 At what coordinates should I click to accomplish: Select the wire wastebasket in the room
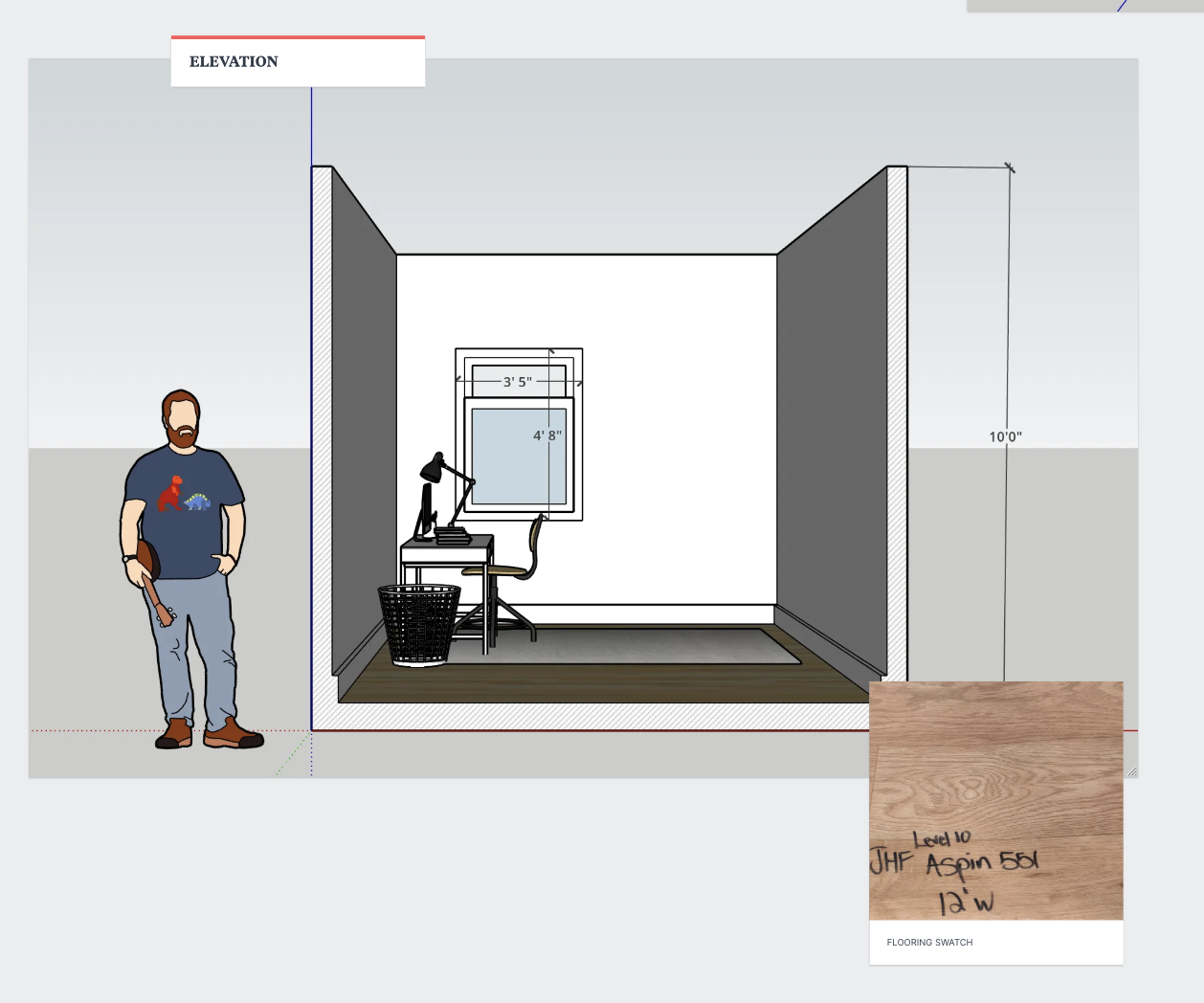[x=419, y=624]
